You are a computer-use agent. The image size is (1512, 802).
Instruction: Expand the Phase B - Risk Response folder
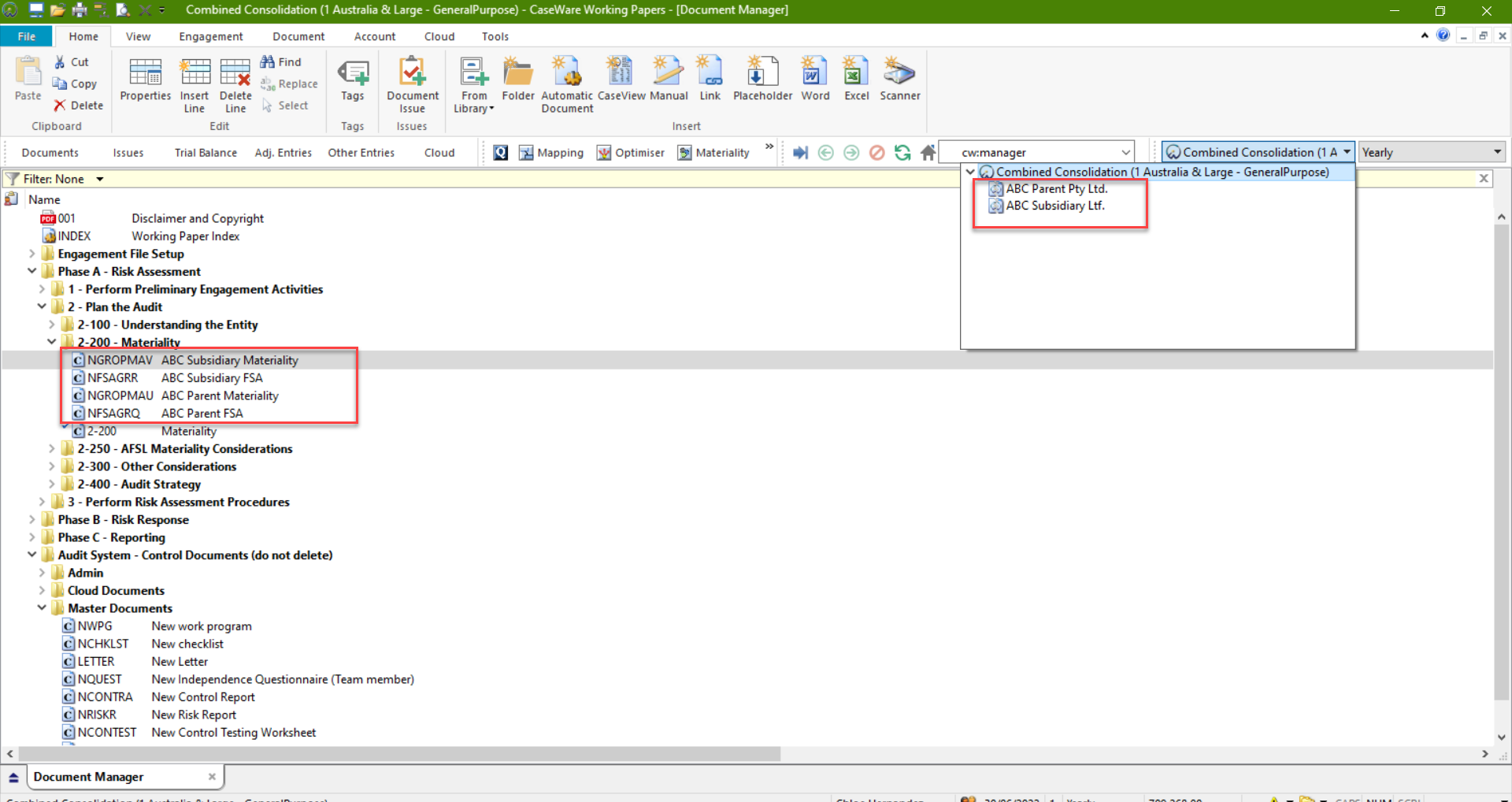coord(32,520)
